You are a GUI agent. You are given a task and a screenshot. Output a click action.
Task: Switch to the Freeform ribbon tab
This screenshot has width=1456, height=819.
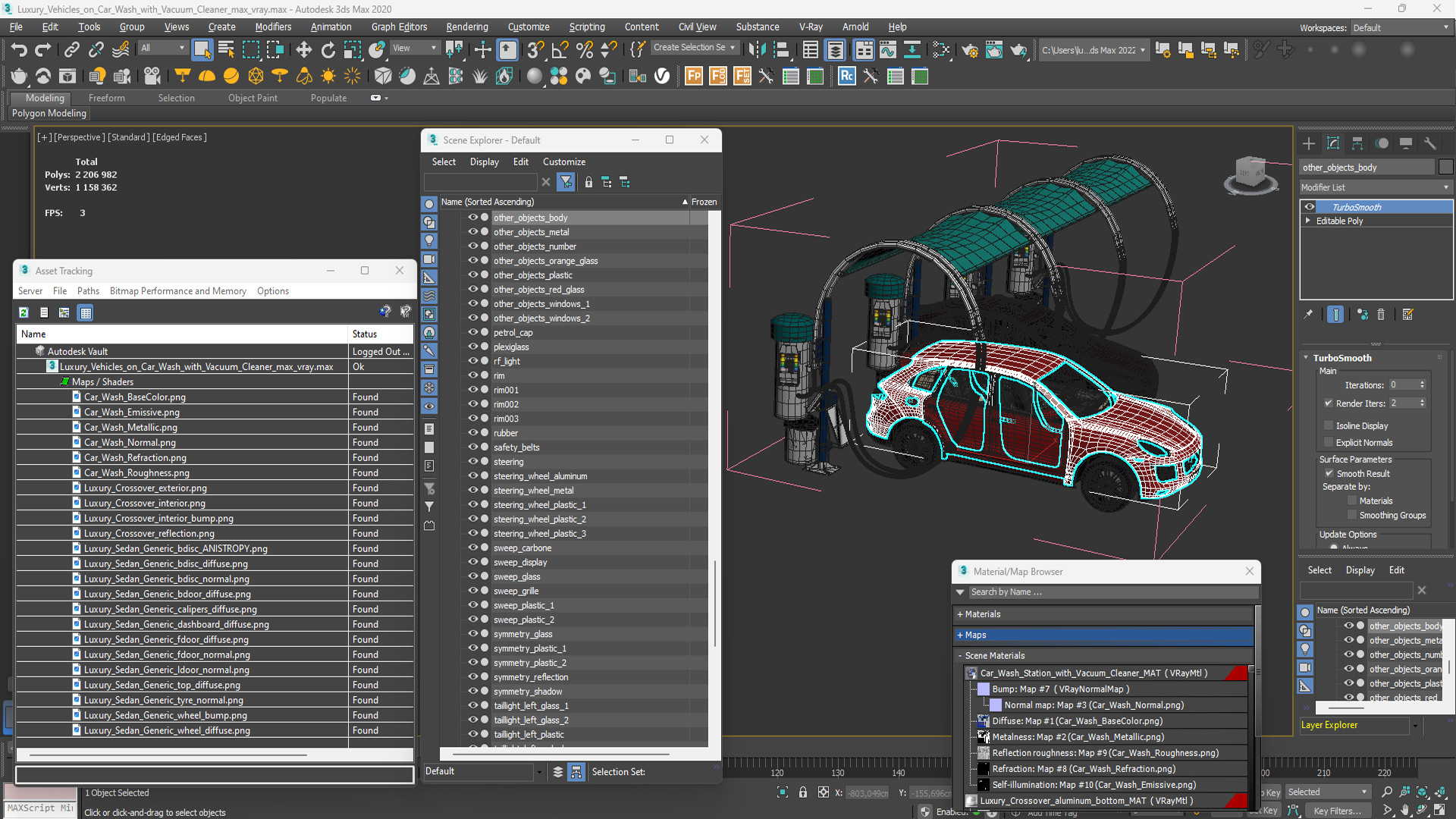tap(106, 98)
